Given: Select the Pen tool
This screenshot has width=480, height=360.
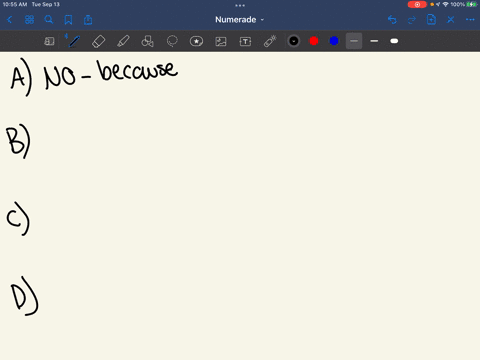Looking at the screenshot, I should (74, 41).
